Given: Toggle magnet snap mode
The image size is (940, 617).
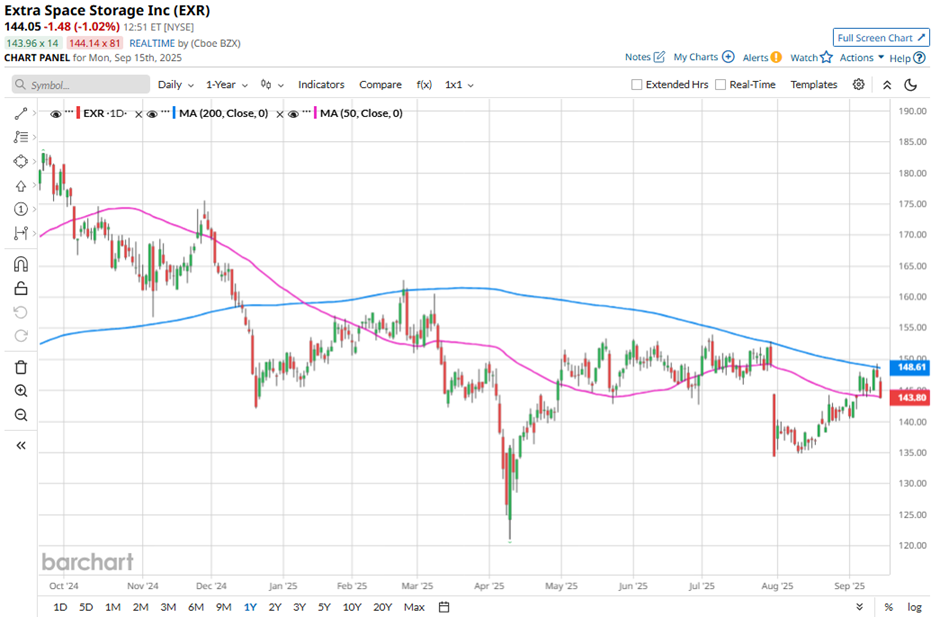Looking at the screenshot, I should pos(21,264).
